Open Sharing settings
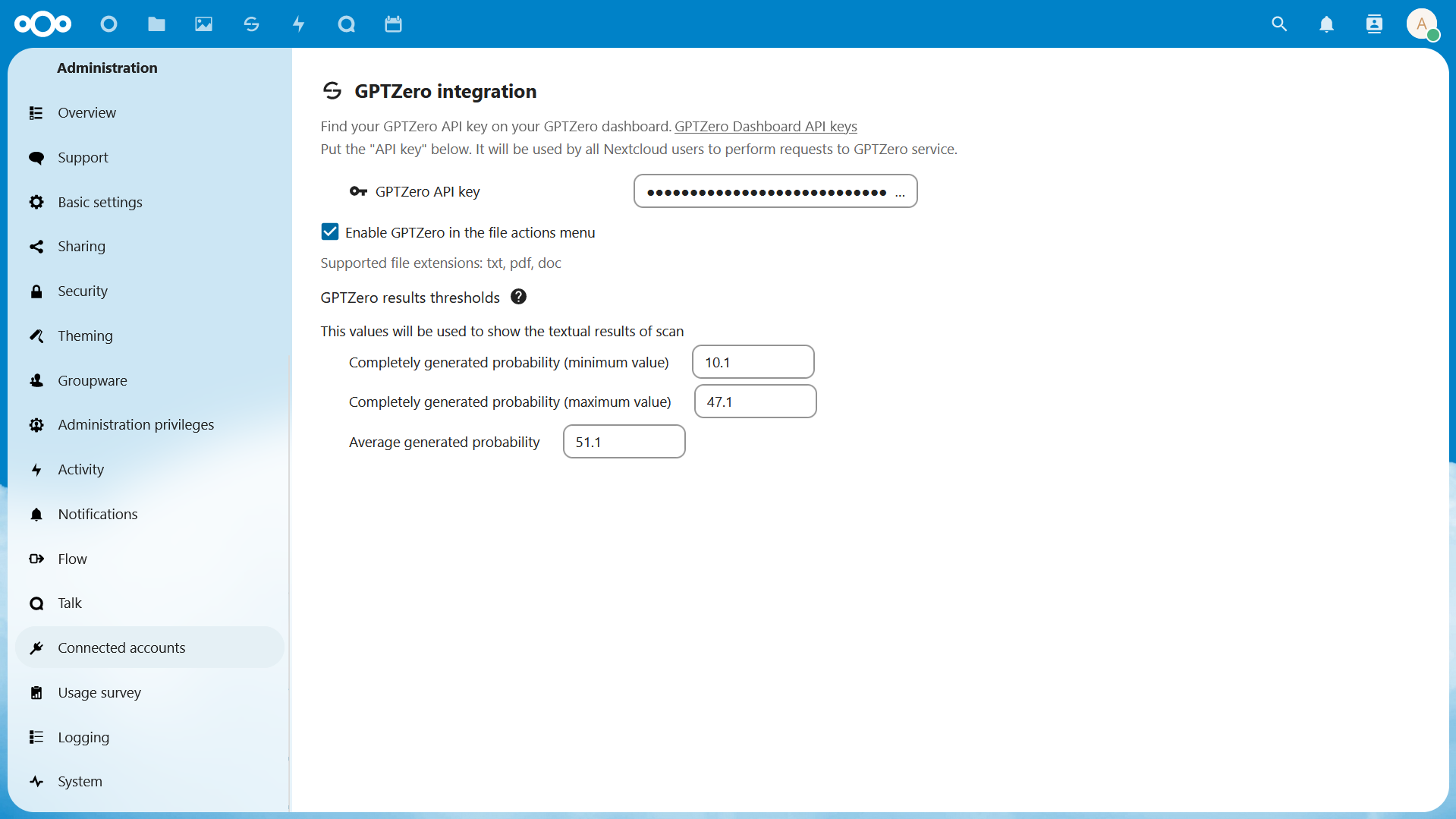This screenshot has height=819, width=1456. (x=149, y=246)
